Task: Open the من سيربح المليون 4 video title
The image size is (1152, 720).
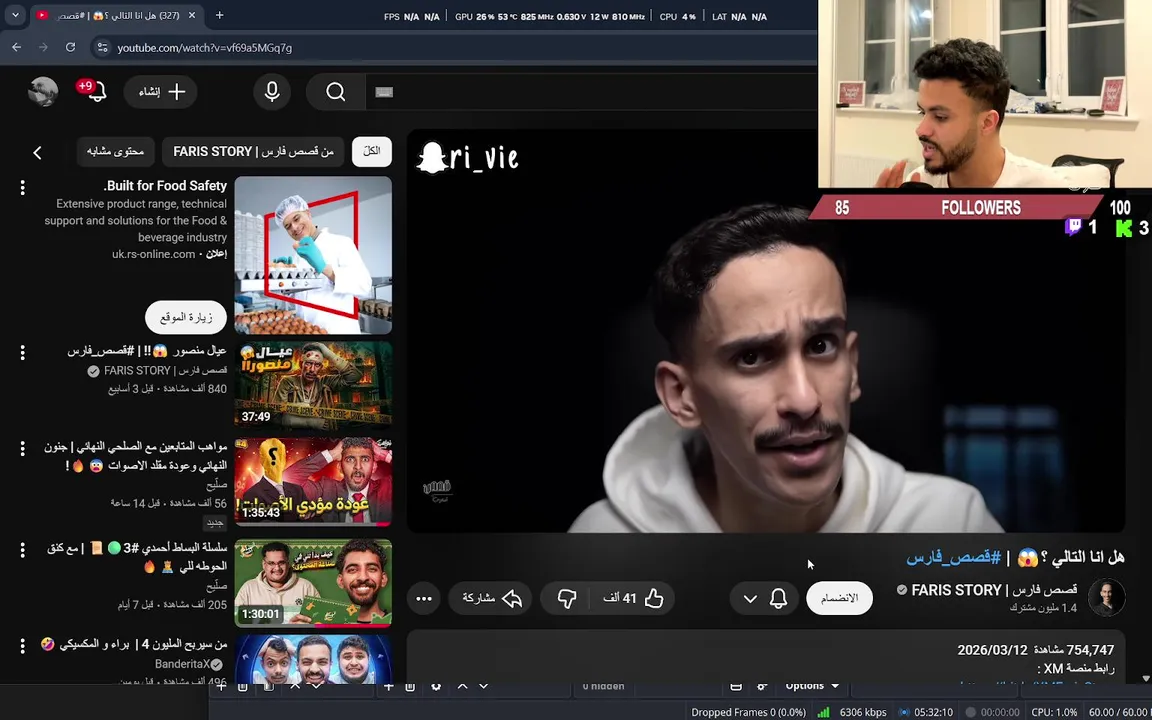Action: 134,644
